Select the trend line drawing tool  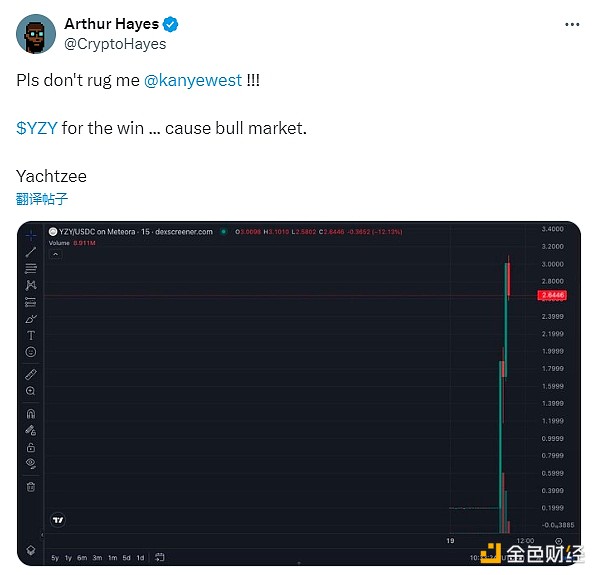pyautogui.click(x=31, y=252)
